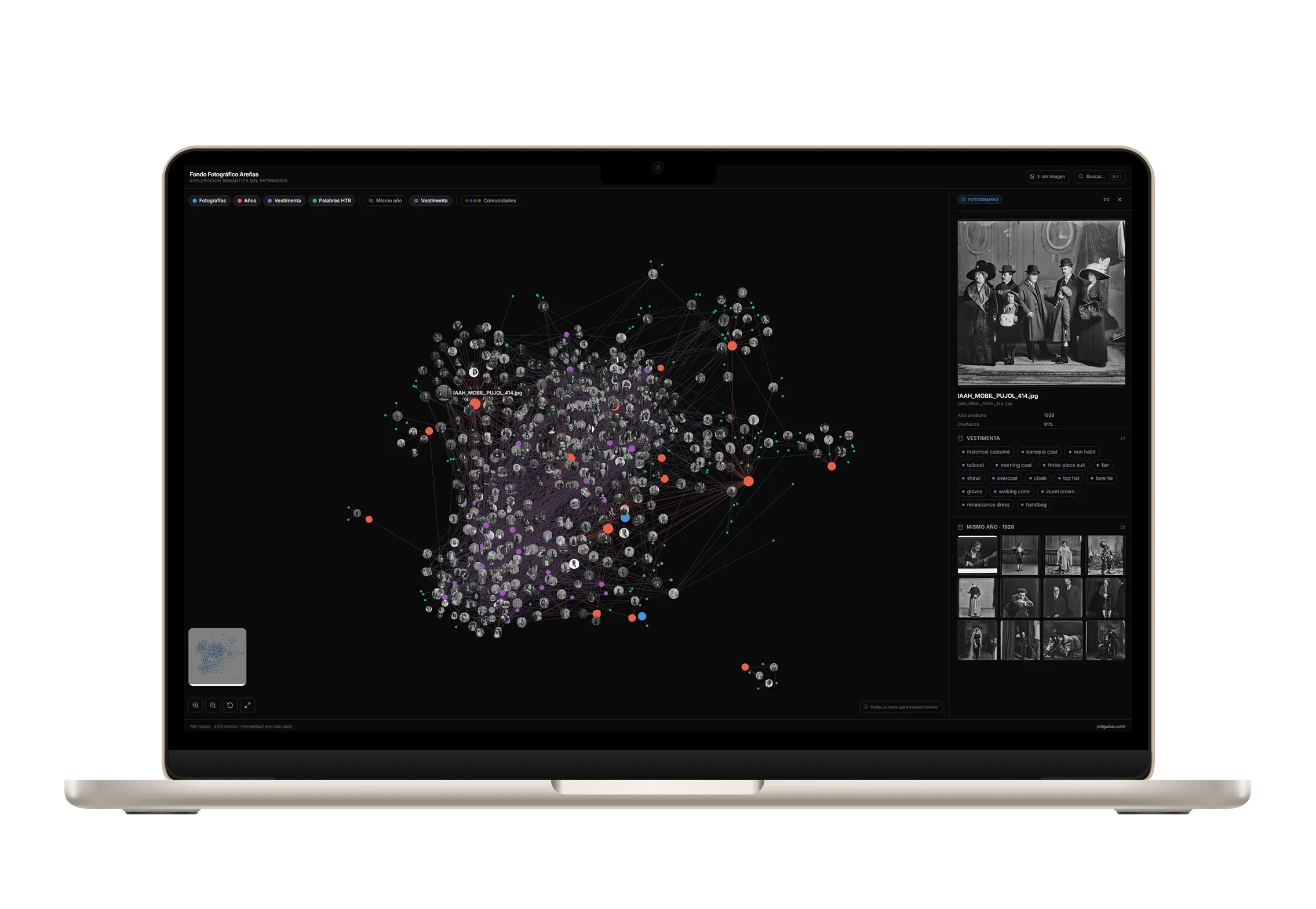Image resolution: width=1316 pixels, height=909 pixels.
Task: Toggle Palabras HTR node filter
Action: (332, 201)
